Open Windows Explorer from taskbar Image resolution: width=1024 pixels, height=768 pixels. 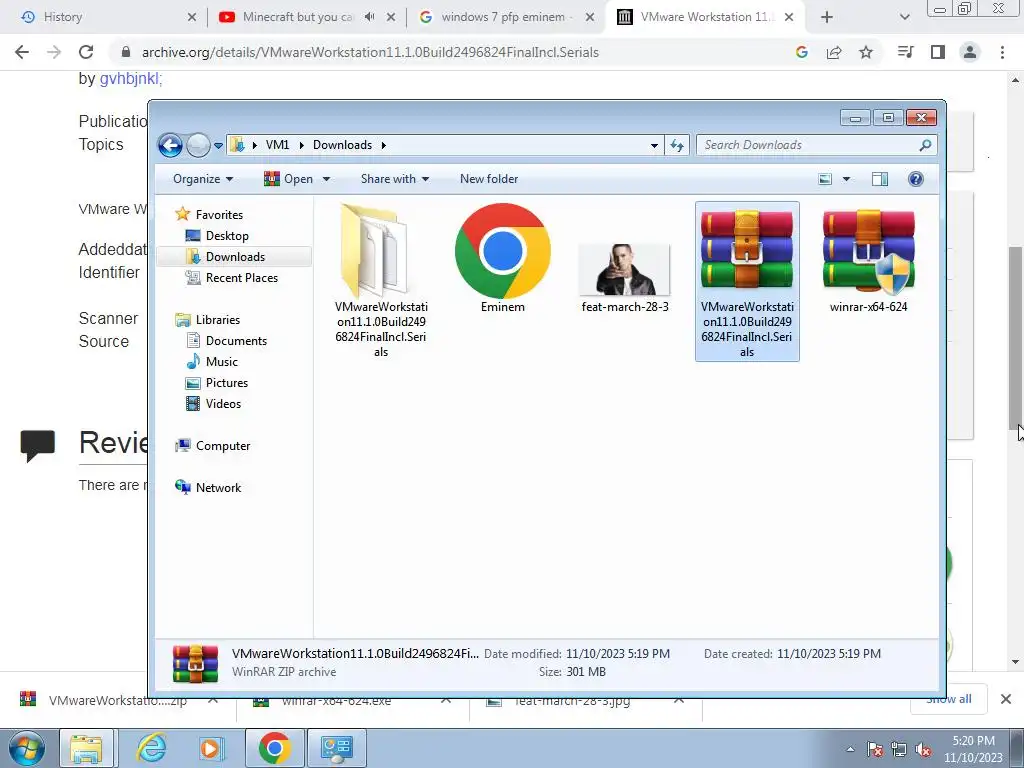click(87, 748)
